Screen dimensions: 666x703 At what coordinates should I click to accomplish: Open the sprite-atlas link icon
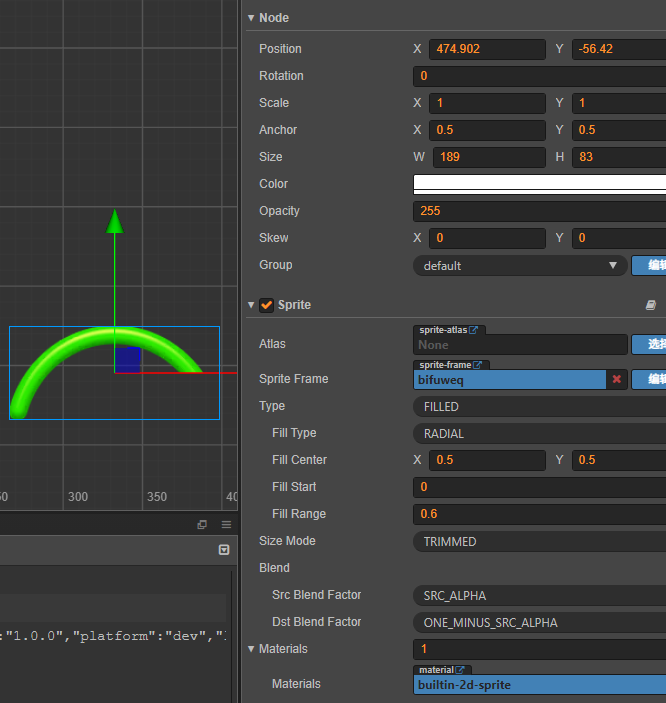click(x=473, y=330)
